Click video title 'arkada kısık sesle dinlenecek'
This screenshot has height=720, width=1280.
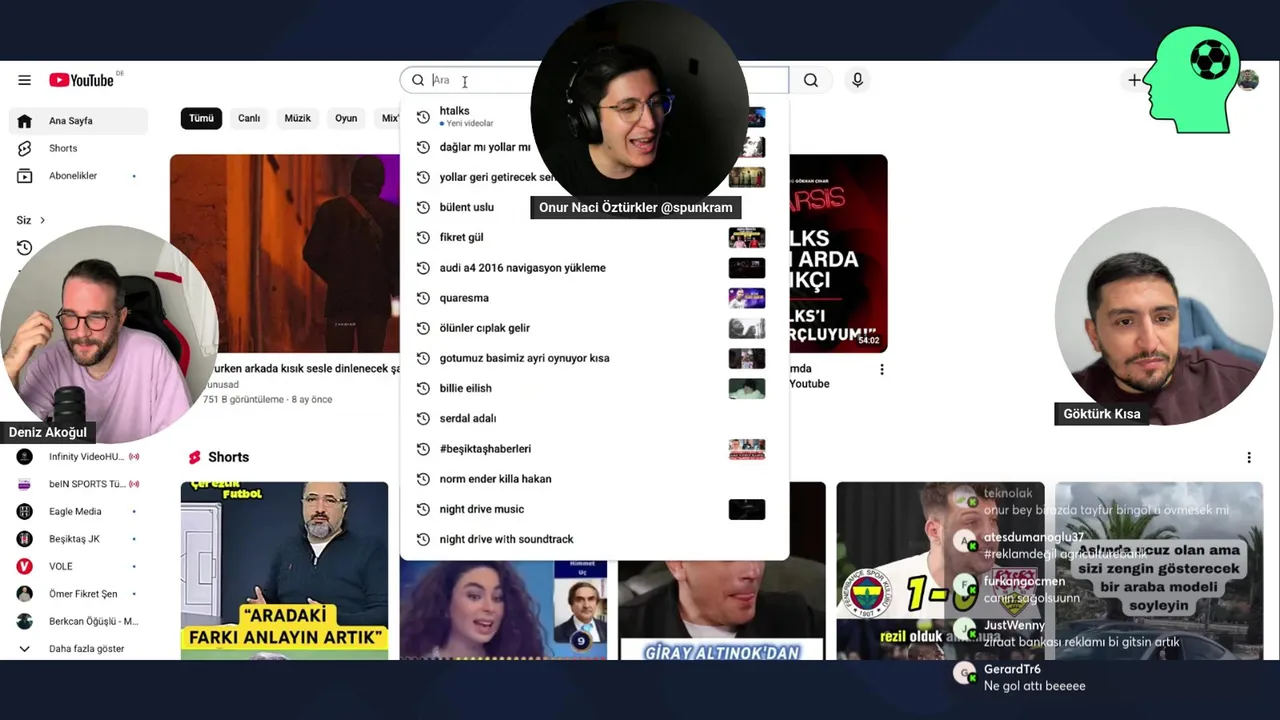(x=304, y=368)
